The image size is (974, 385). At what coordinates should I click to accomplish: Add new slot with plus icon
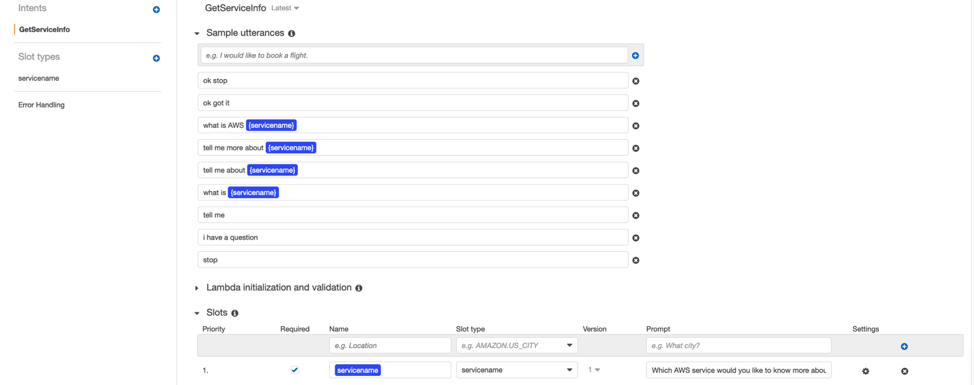pos(904,346)
